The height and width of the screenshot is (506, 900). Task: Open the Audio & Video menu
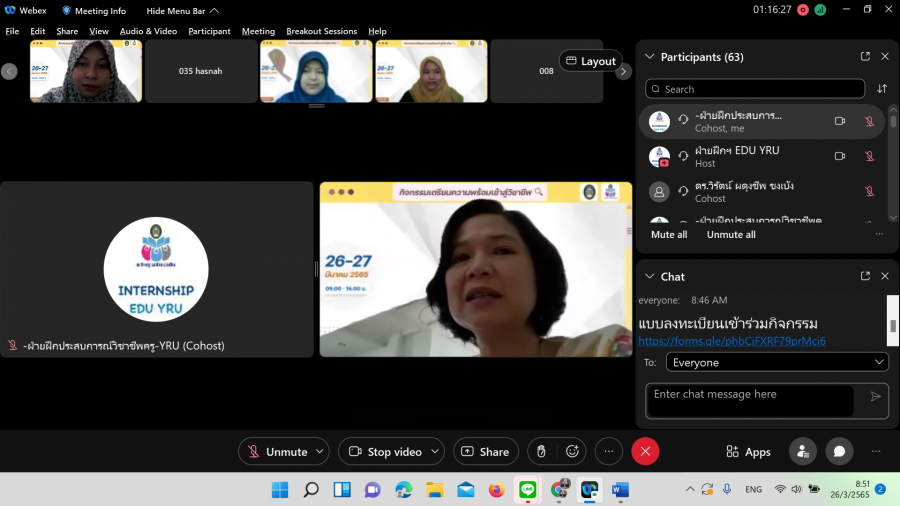pos(148,31)
